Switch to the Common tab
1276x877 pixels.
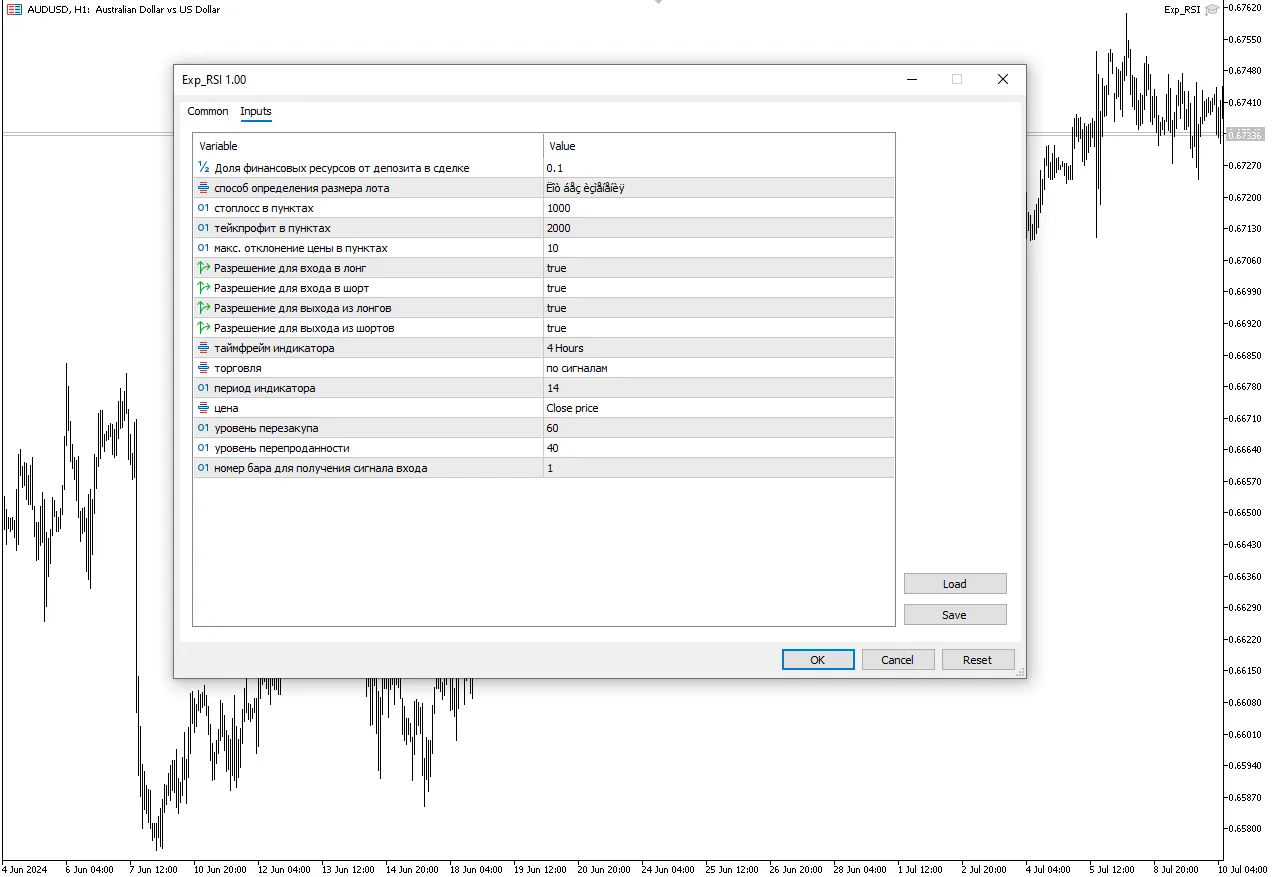(x=208, y=111)
